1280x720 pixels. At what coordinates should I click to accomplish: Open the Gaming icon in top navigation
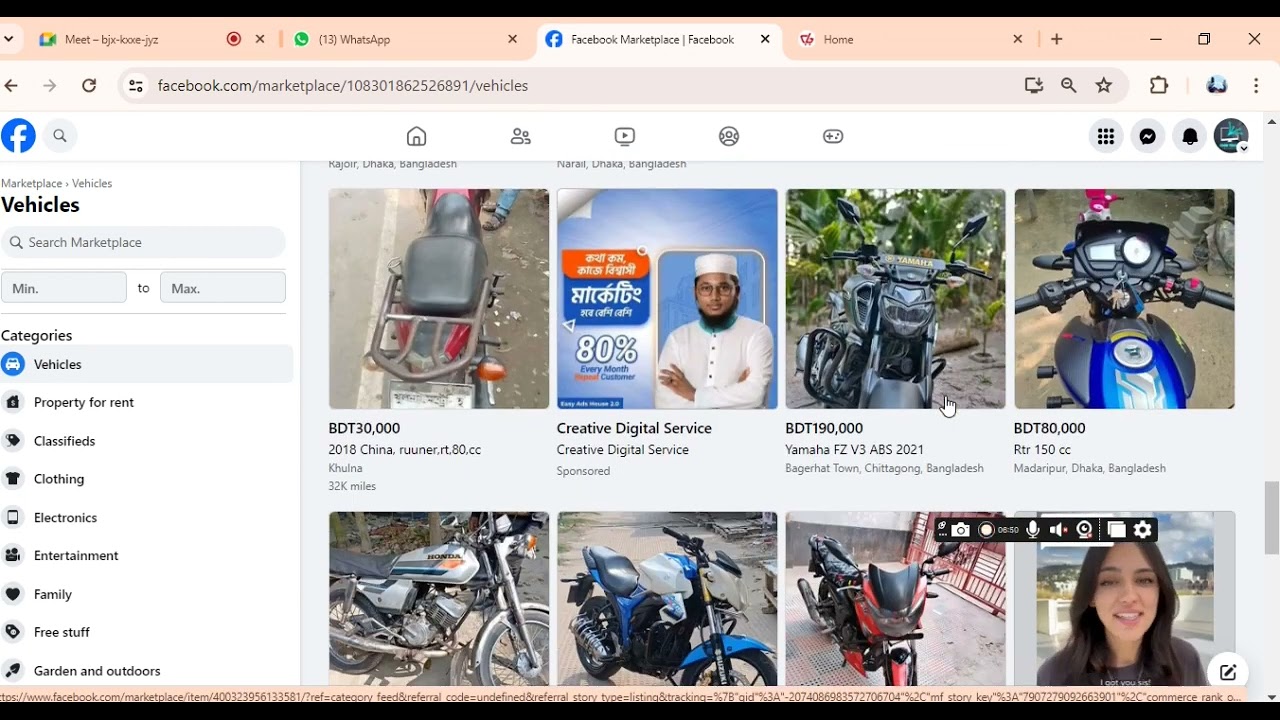pos(833,136)
